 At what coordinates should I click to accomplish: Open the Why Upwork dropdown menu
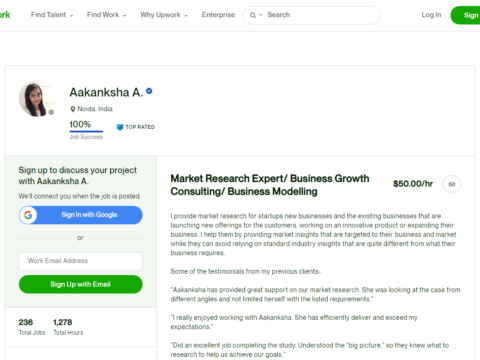click(x=164, y=15)
